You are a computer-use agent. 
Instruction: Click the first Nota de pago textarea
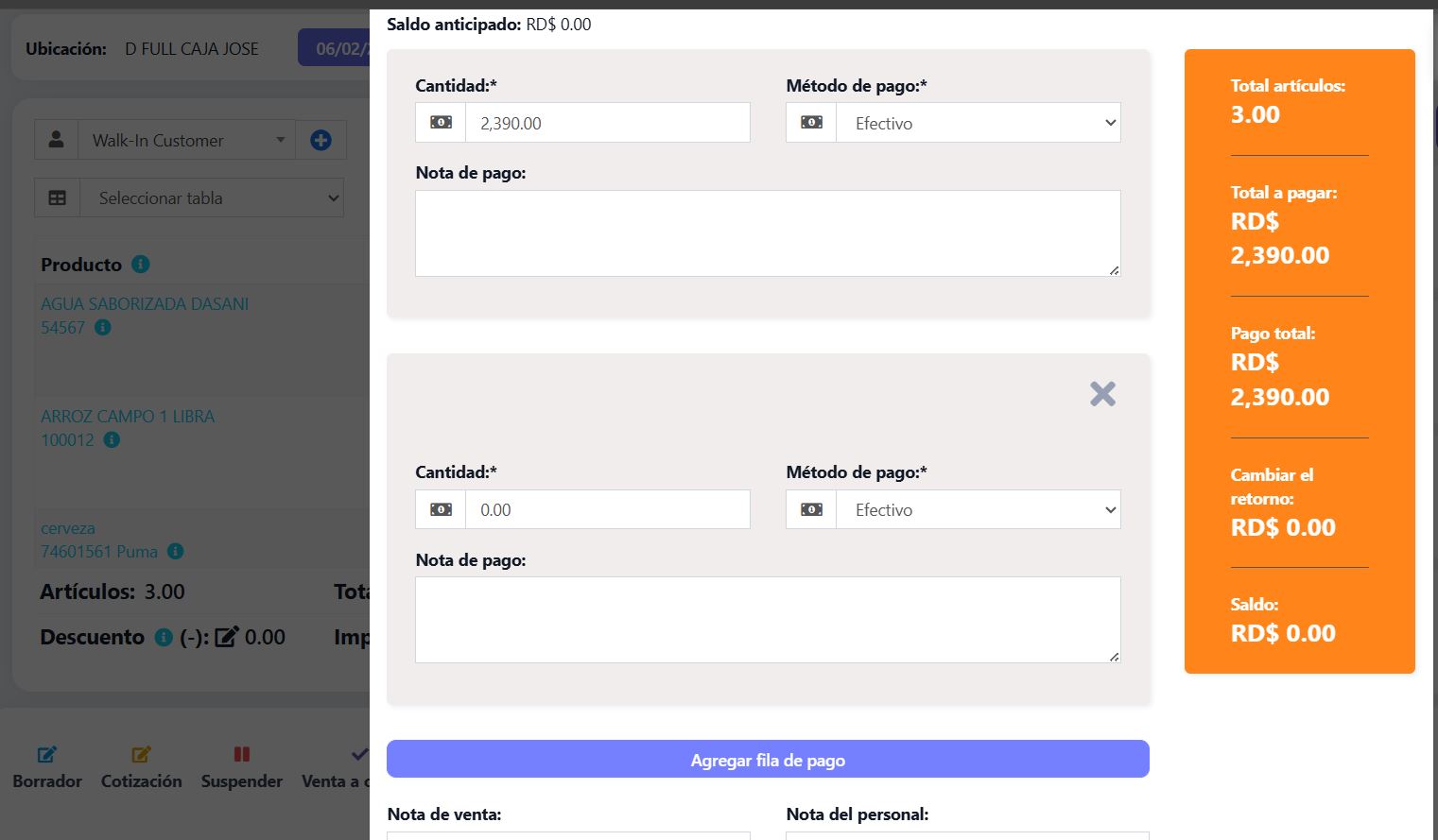click(x=768, y=233)
